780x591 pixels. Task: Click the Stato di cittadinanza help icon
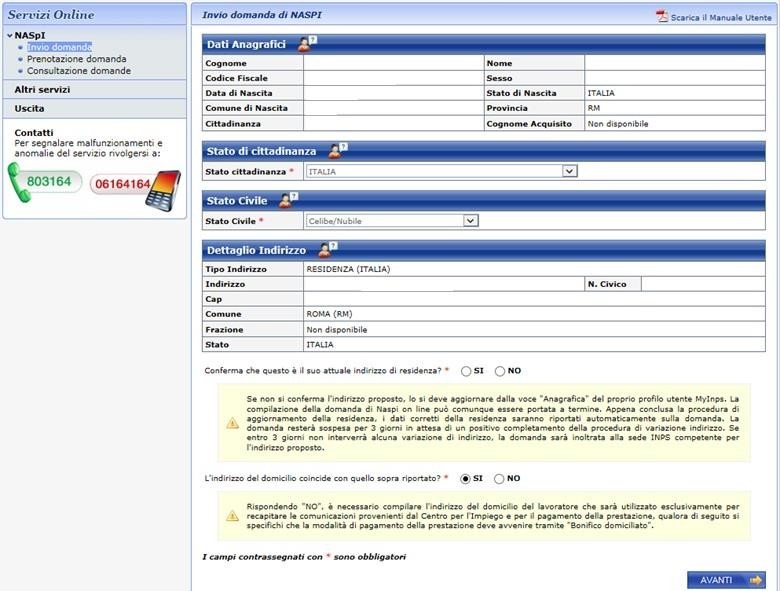pos(338,151)
